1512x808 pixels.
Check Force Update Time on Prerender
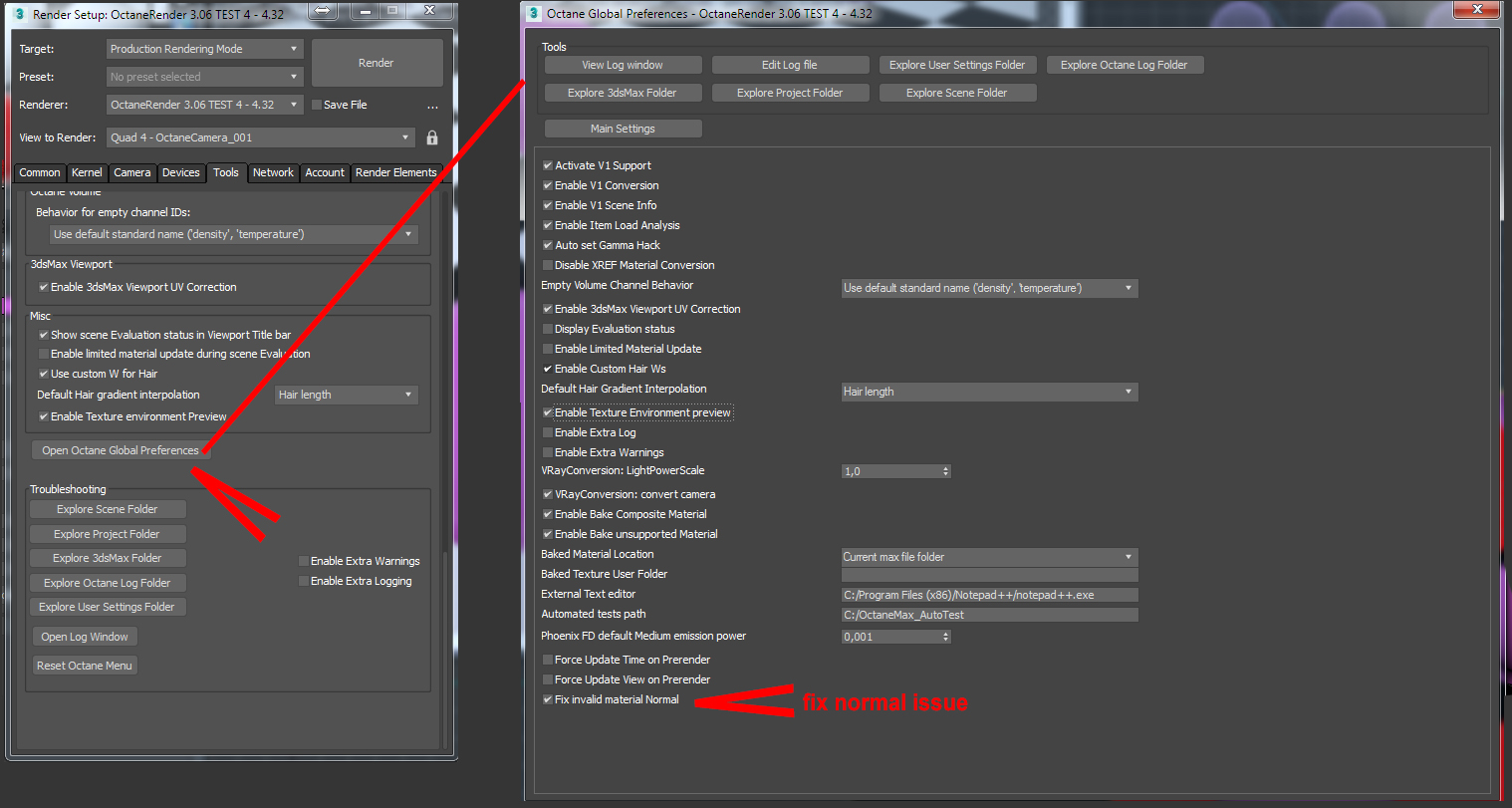[x=548, y=660]
